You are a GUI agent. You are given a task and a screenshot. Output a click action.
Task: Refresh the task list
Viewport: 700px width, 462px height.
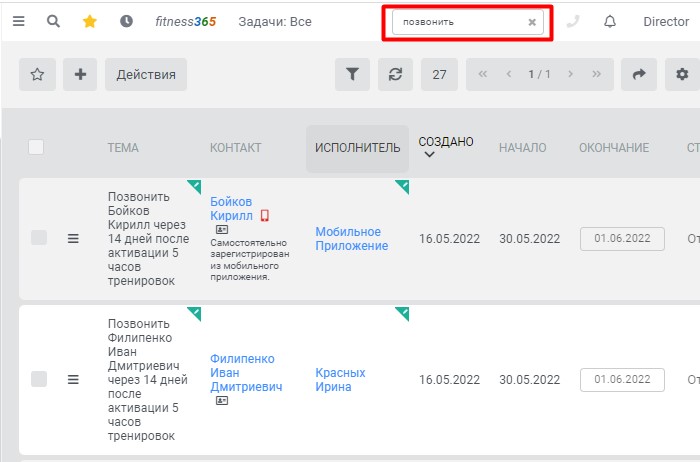[x=395, y=75]
